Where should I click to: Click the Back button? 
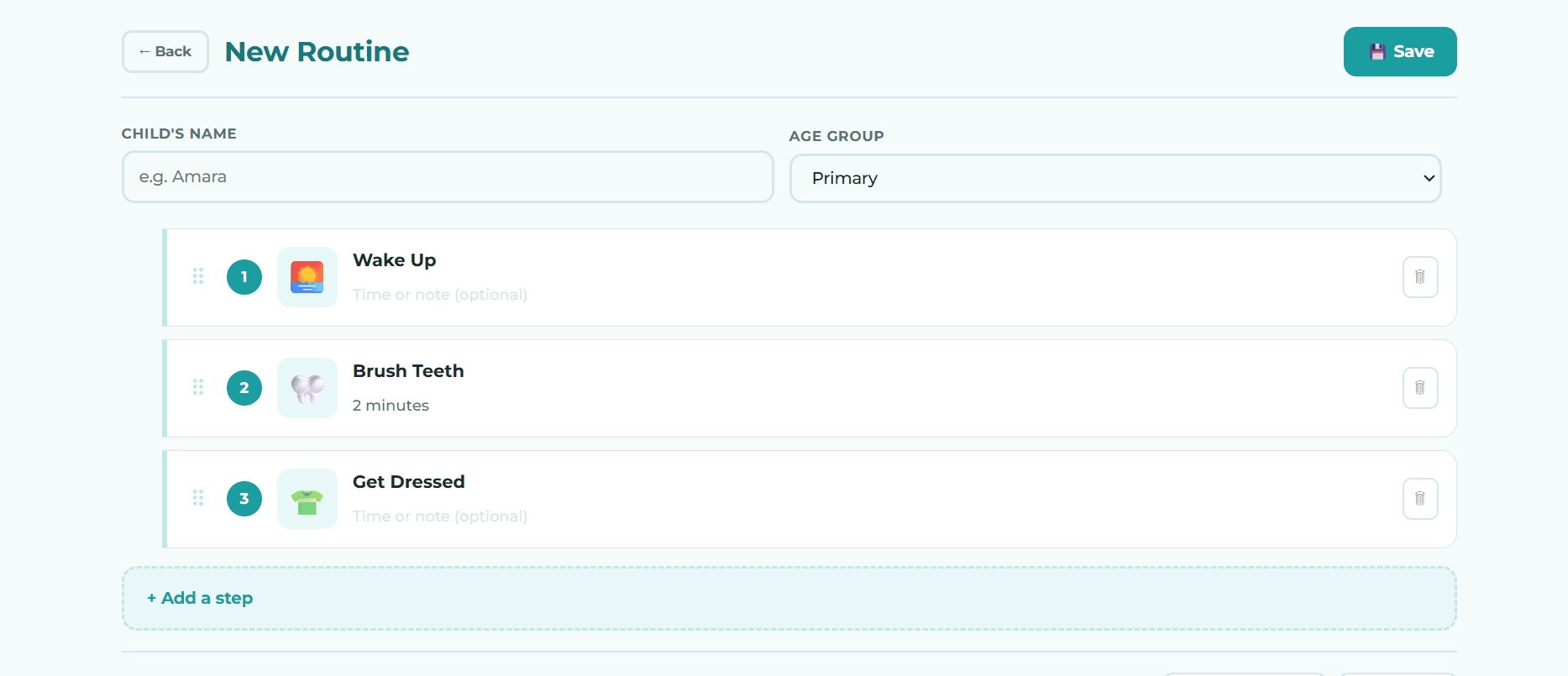pyautogui.click(x=165, y=52)
